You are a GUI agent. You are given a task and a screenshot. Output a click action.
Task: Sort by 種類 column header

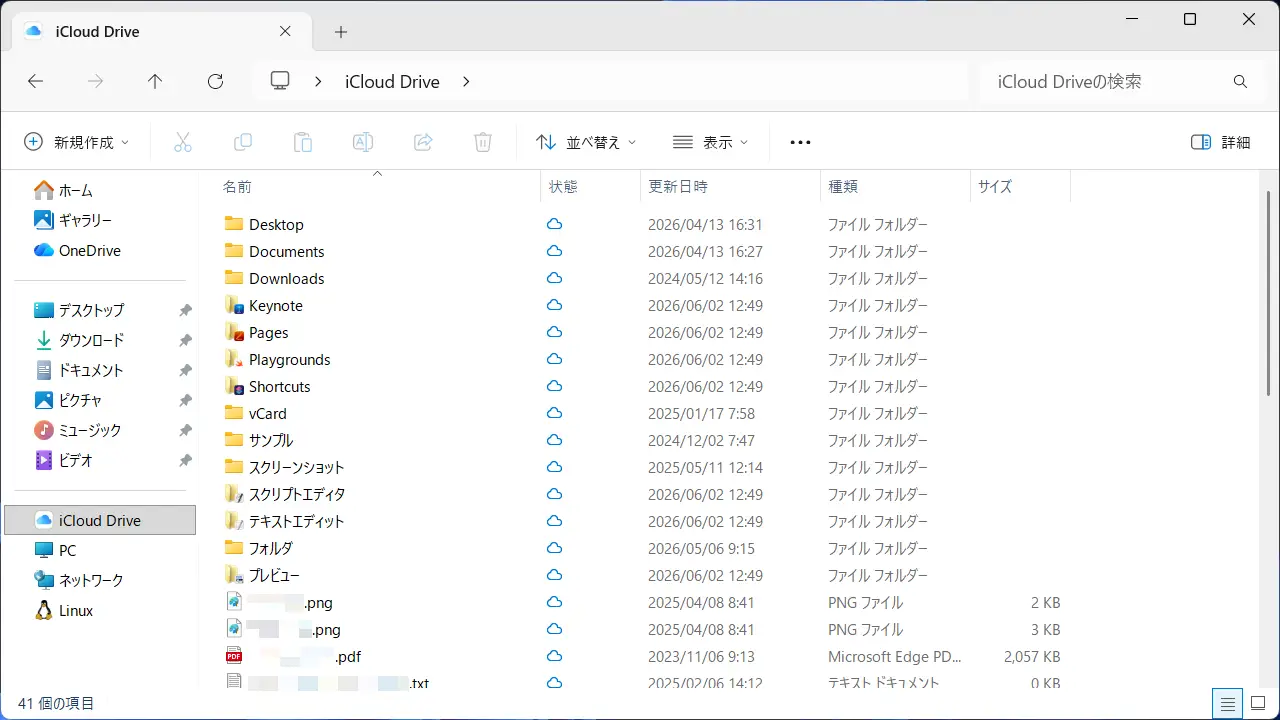(843, 187)
